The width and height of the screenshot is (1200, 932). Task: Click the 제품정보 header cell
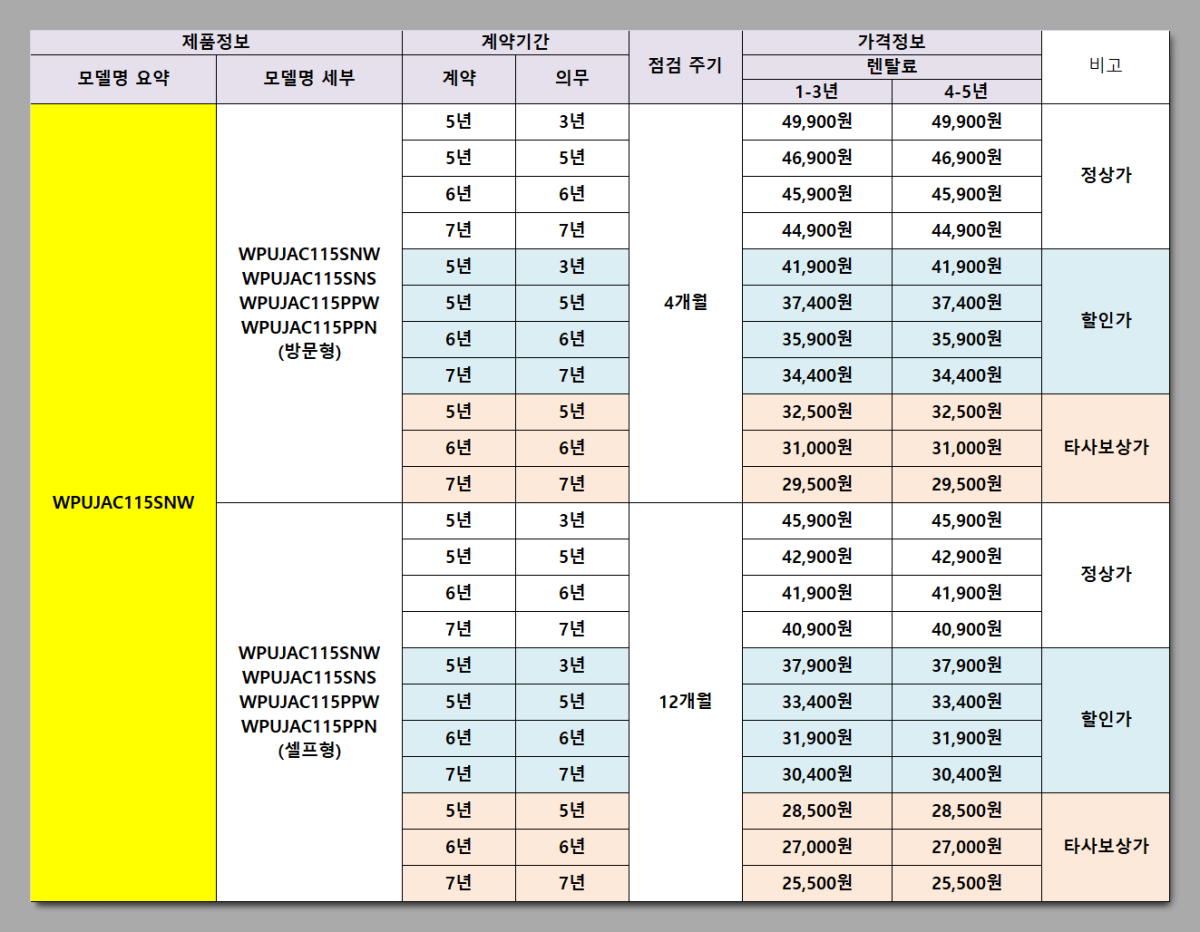(216, 42)
